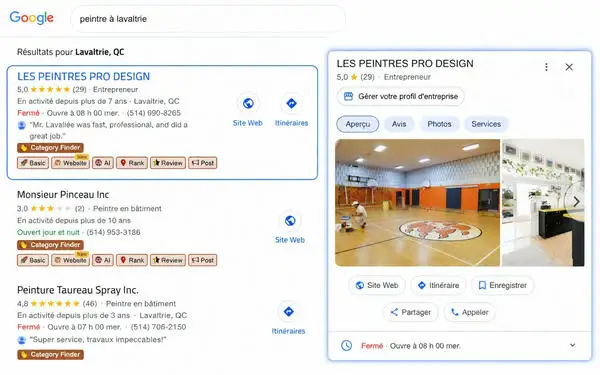Click the Basic button under LES PEINTRES PRO DESIGN
The width and height of the screenshot is (600, 375).
[x=33, y=163]
